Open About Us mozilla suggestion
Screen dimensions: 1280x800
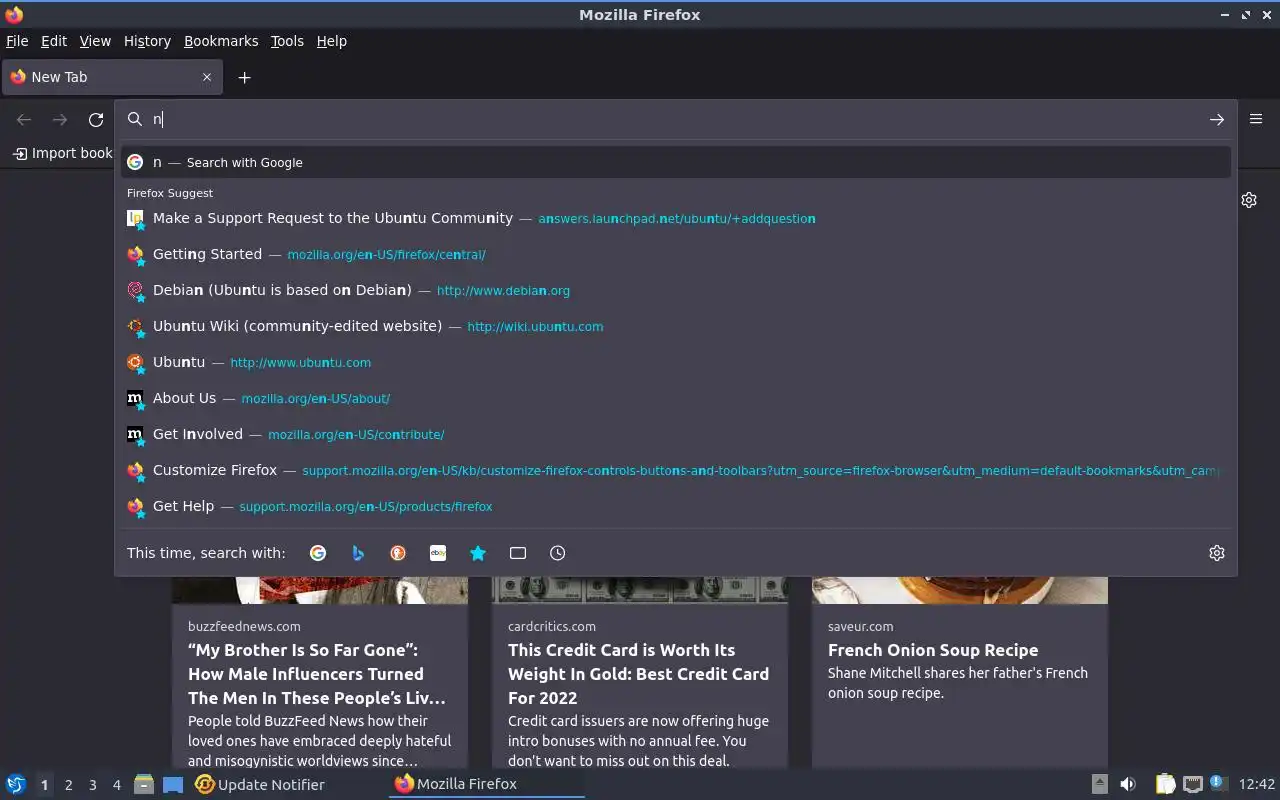point(676,398)
